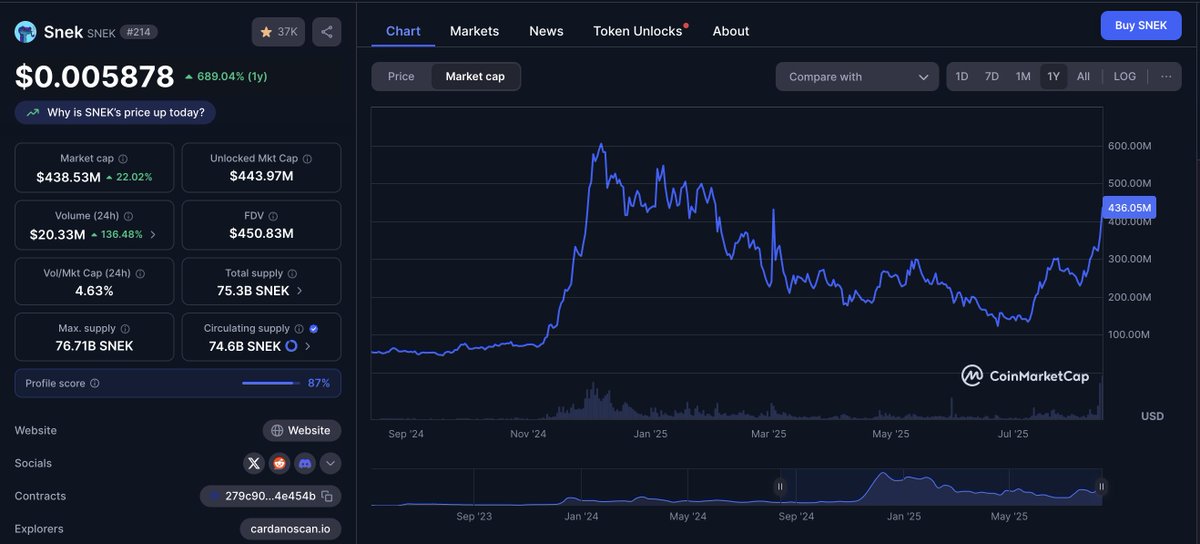The image size is (1200, 544).
Task: Select the All time range
Action: (1083, 77)
